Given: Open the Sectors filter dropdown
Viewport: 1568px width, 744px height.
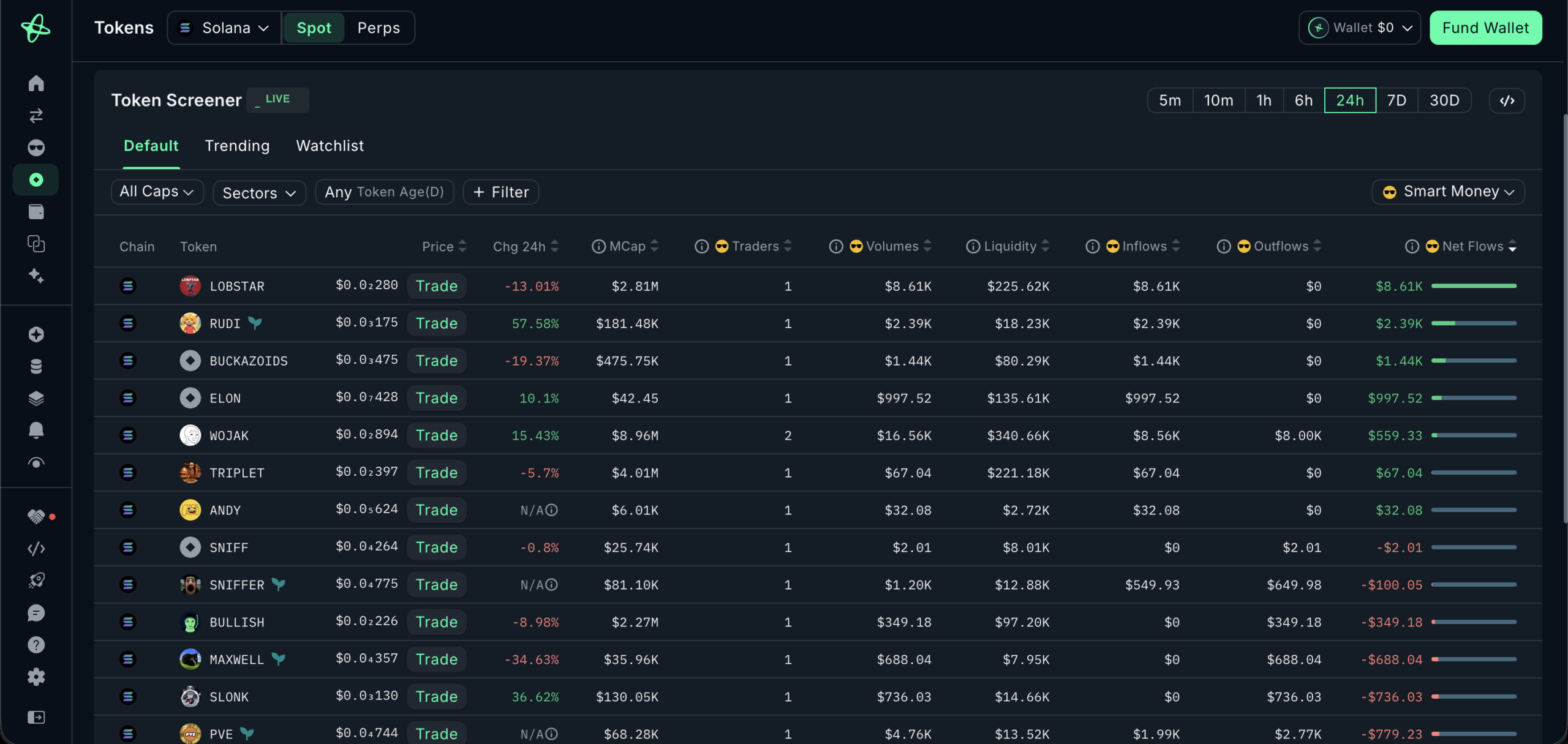Looking at the screenshot, I should pos(259,193).
